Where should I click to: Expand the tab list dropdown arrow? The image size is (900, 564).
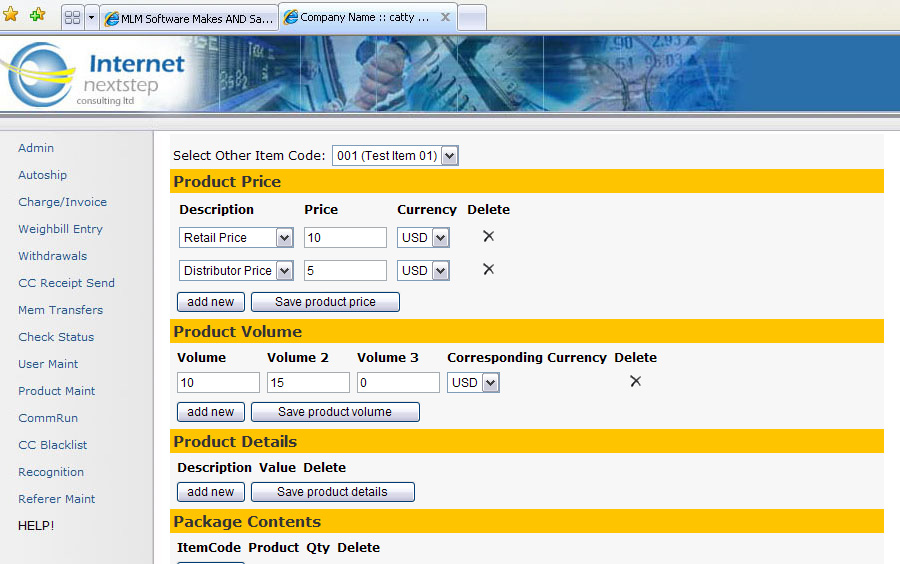92,18
